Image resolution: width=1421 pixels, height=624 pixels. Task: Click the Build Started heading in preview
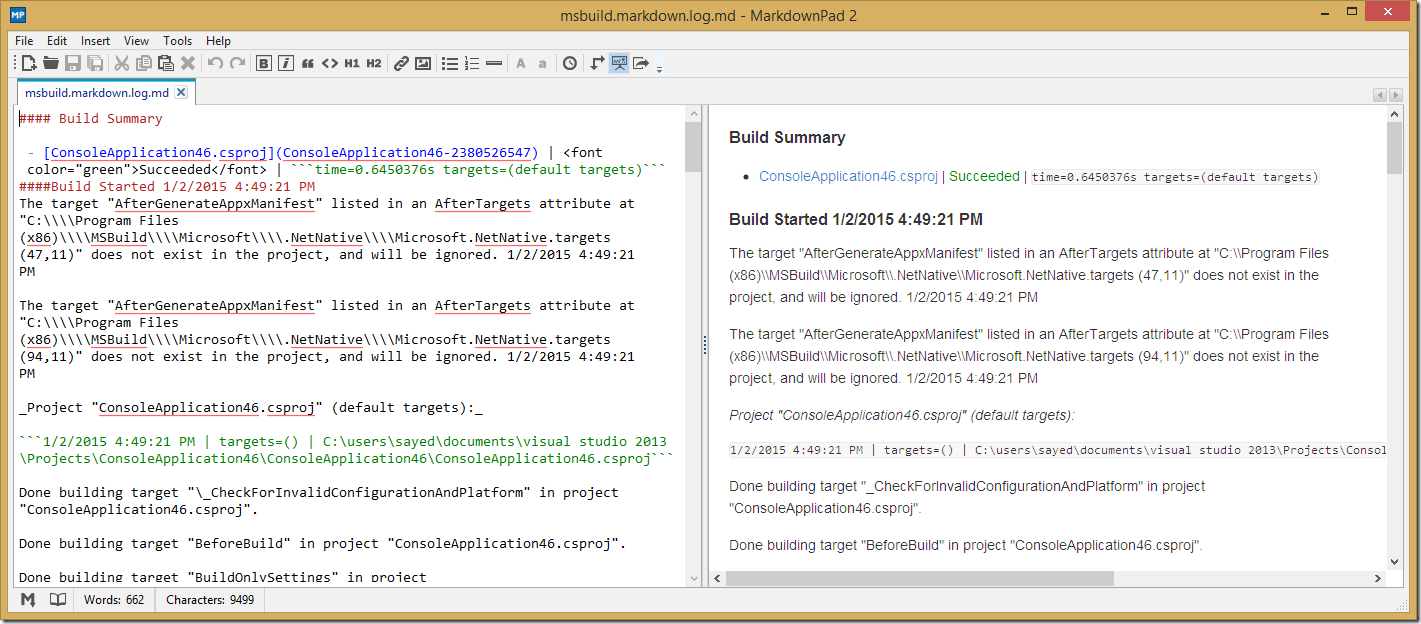(856, 219)
